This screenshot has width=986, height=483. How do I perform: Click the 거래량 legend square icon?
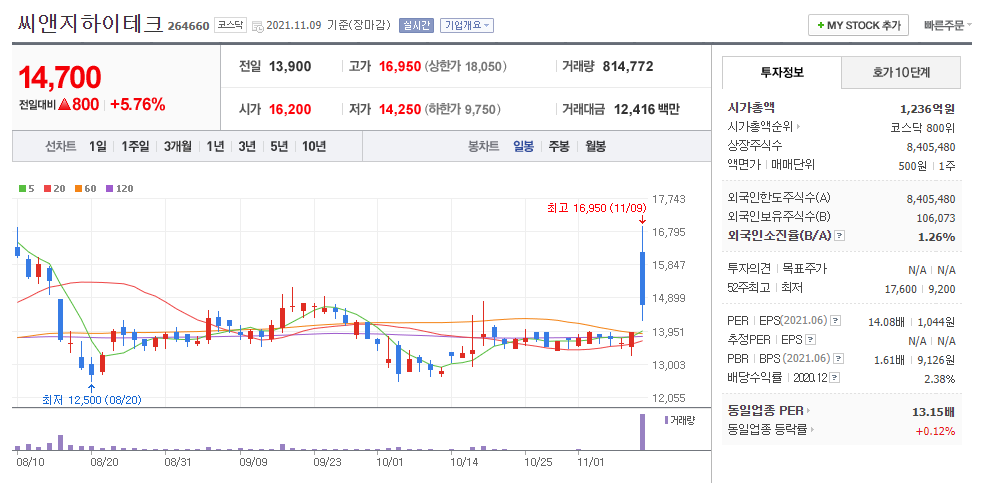coord(667,419)
